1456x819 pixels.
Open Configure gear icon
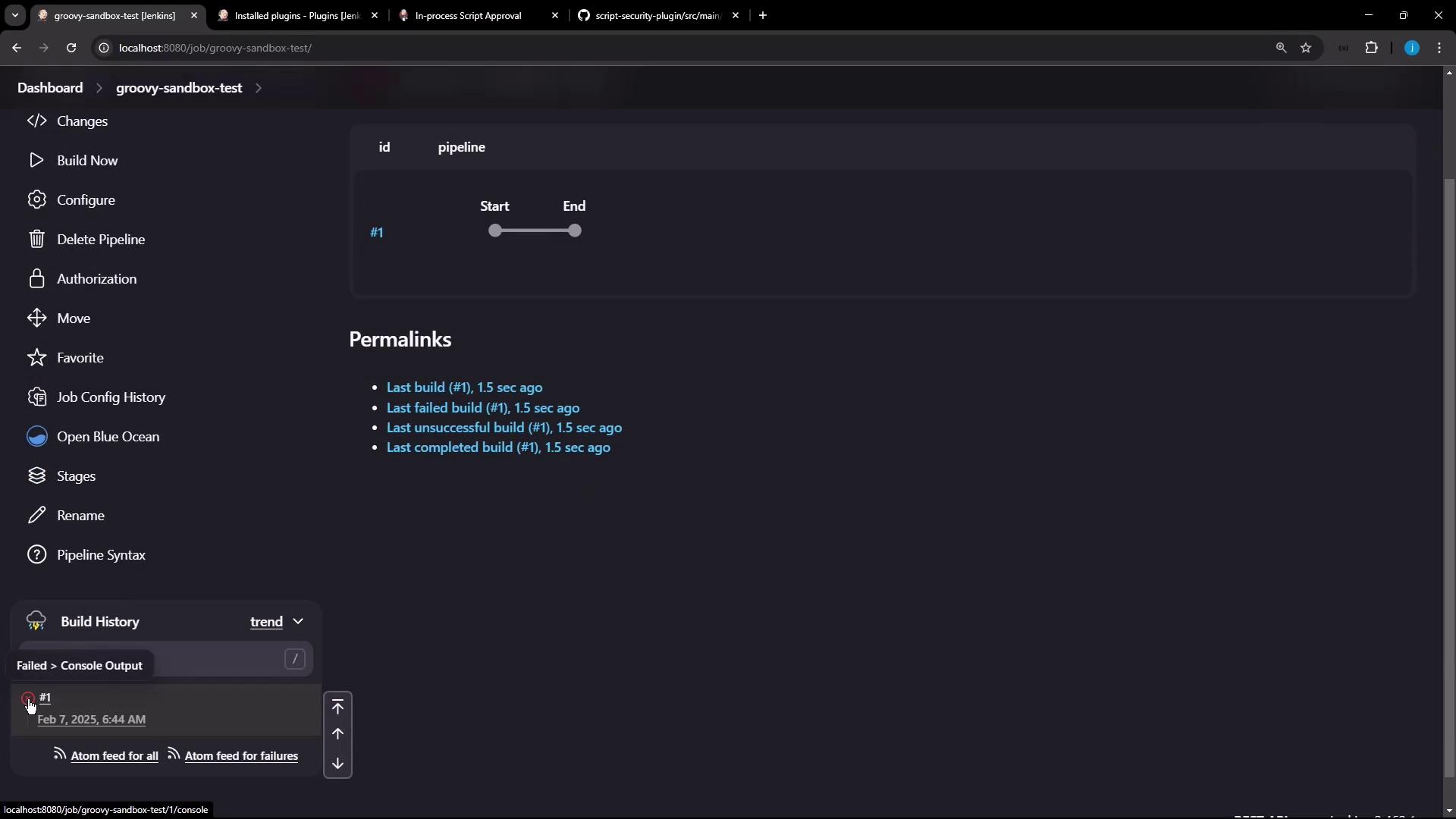click(x=36, y=199)
